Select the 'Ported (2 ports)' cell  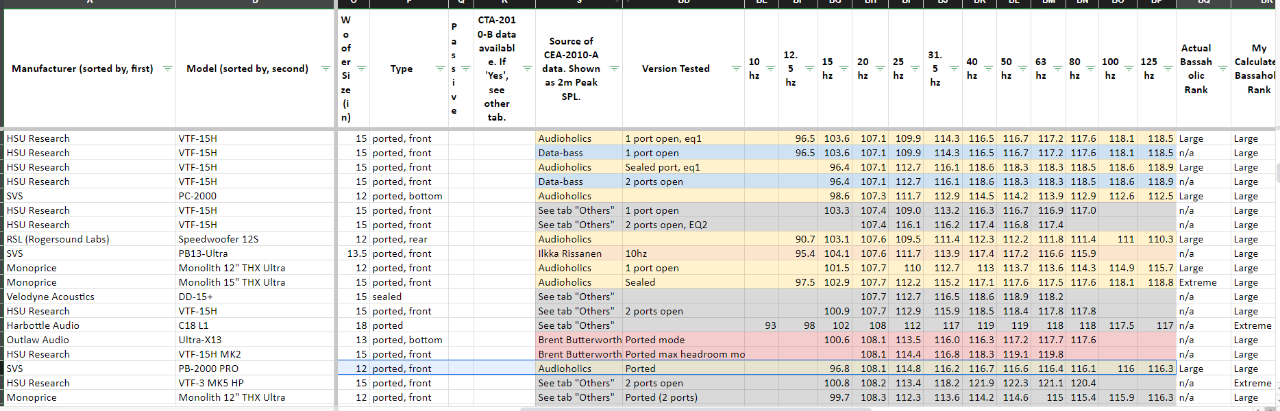pyautogui.click(x=684, y=398)
